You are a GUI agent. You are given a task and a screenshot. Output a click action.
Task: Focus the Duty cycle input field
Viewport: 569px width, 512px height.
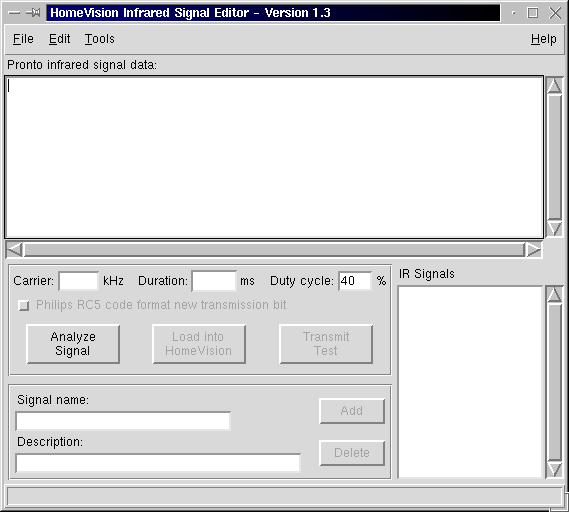point(355,281)
